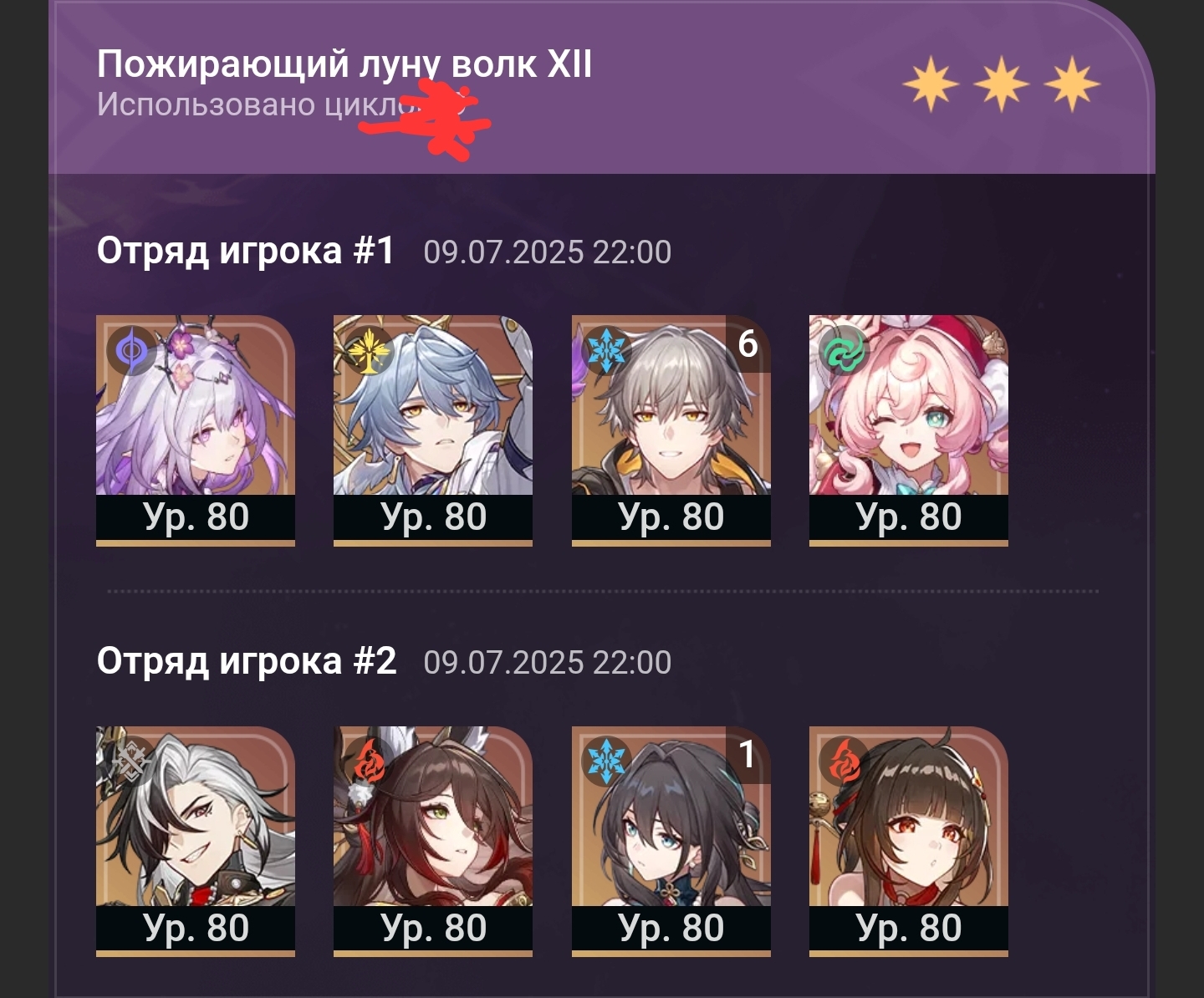Click the eidolon 6 badge
The image size is (1204, 998).
pyautogui.click(x=747, y=344)
